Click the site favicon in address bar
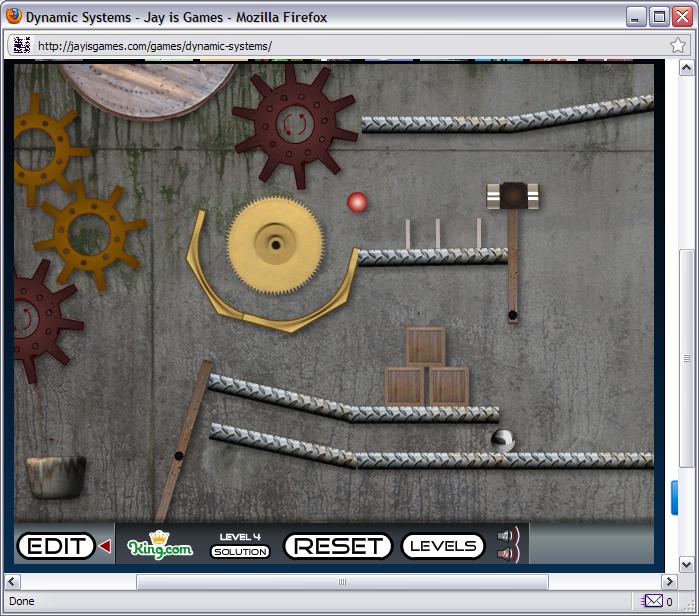Screen dimensions: 699x616 [22, 45]
